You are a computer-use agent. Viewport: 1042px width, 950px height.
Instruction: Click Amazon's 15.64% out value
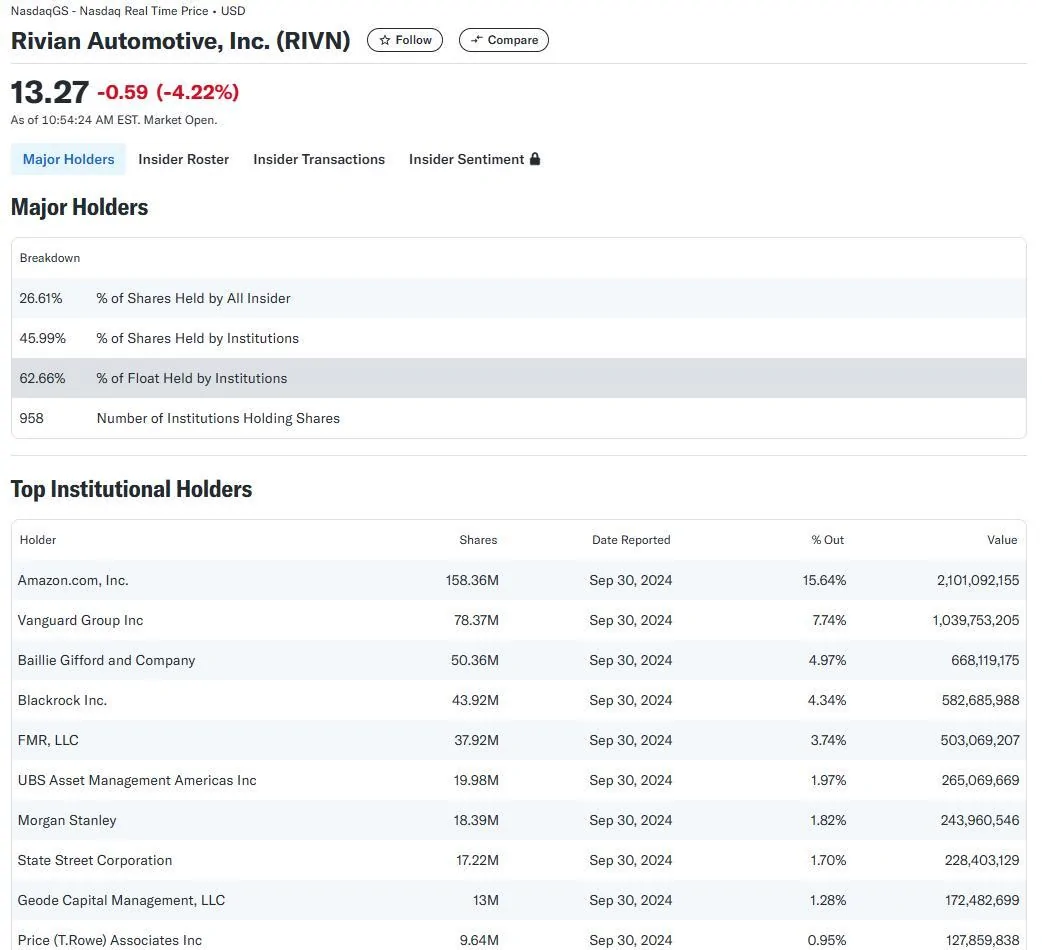coord(824,580)
